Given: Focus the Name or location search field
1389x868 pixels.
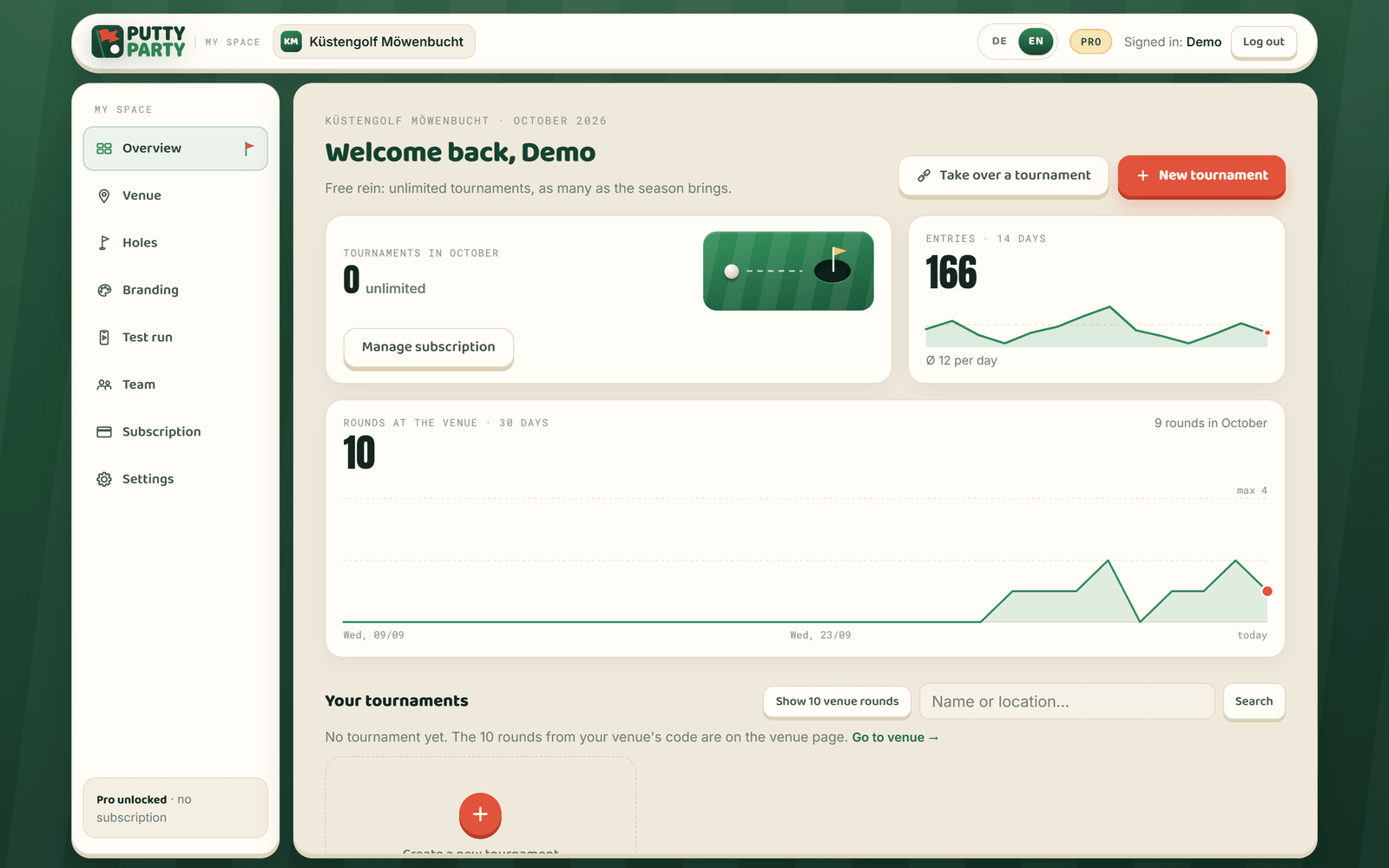Looking at the screenshot, I should [x=1067, y=701].
